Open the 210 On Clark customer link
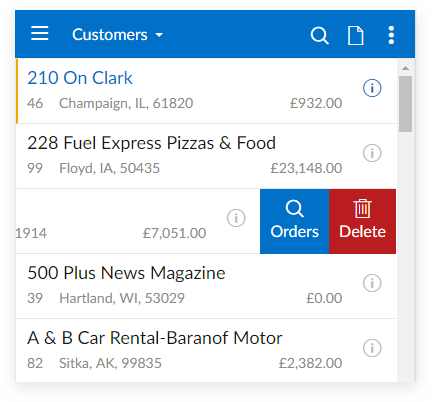This screenshot has height=402, width=432. [80, 78]
